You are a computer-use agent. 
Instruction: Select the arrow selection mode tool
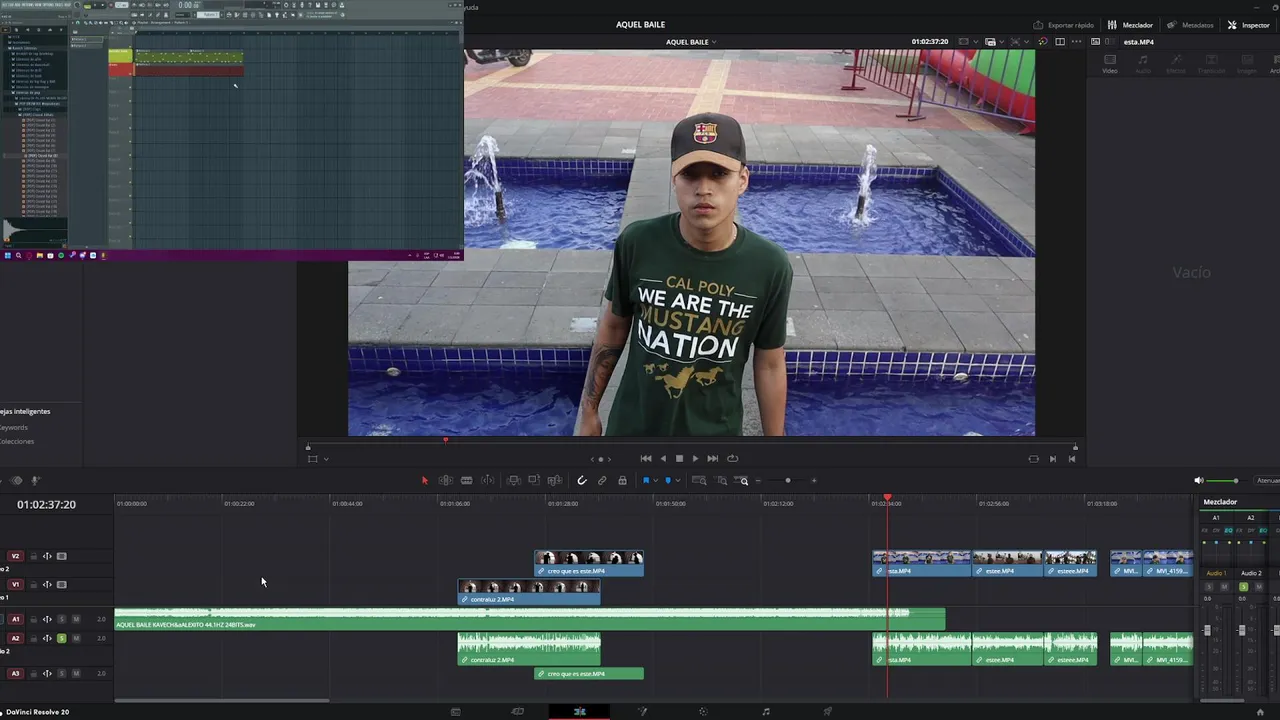coord(424,481)
